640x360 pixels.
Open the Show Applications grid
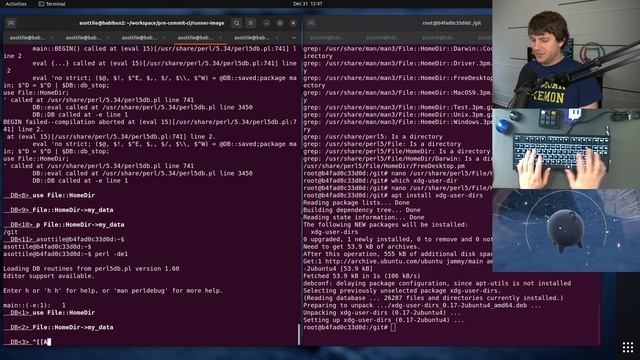[628, 347]
